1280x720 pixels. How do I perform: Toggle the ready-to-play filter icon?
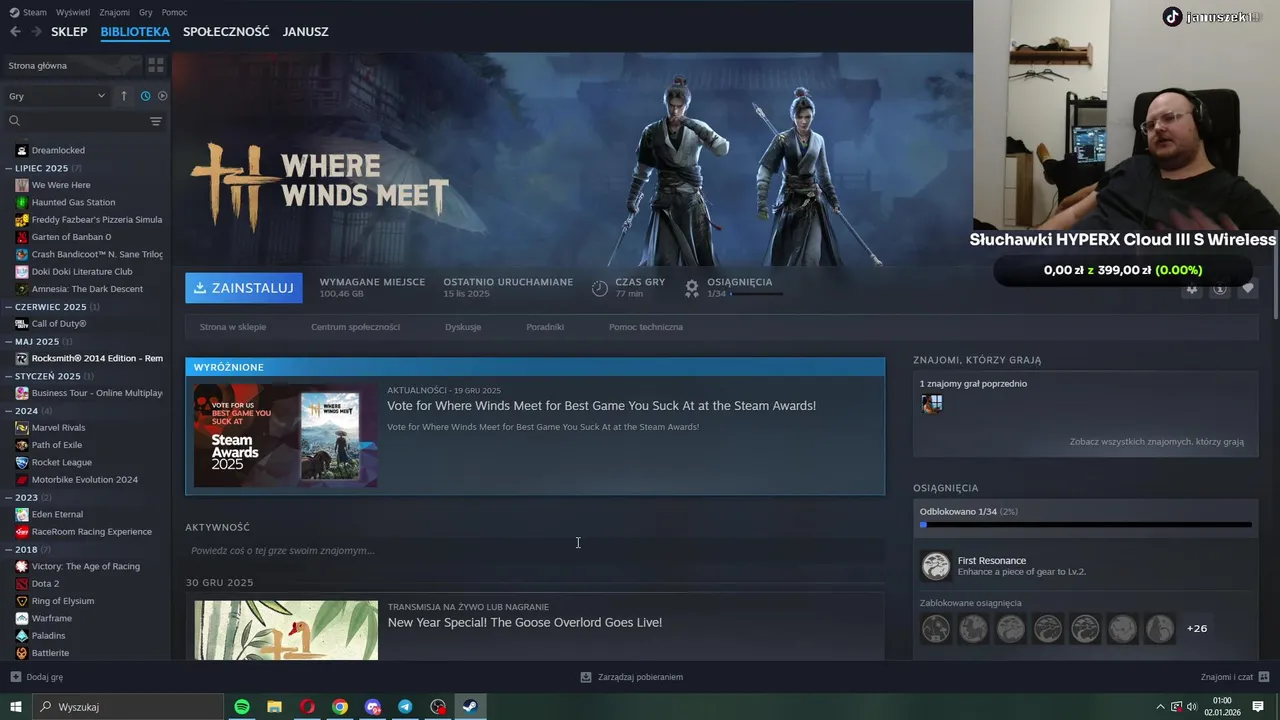pos(162,96)
